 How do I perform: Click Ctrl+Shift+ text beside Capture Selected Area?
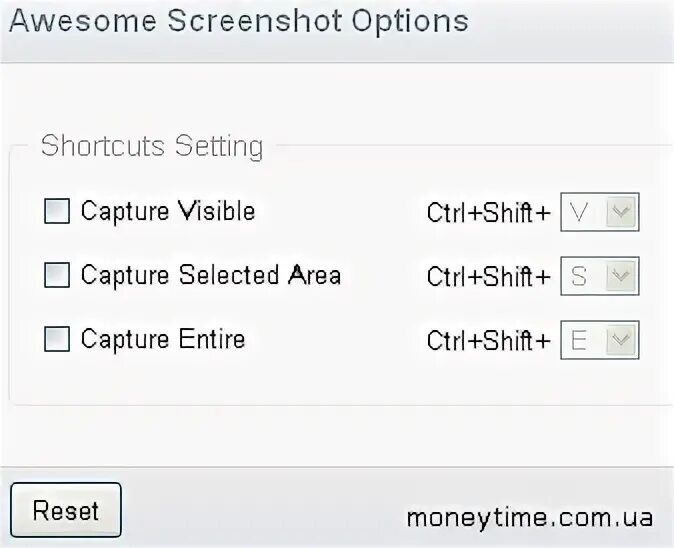pyautogui.click(x=488, y=277)
